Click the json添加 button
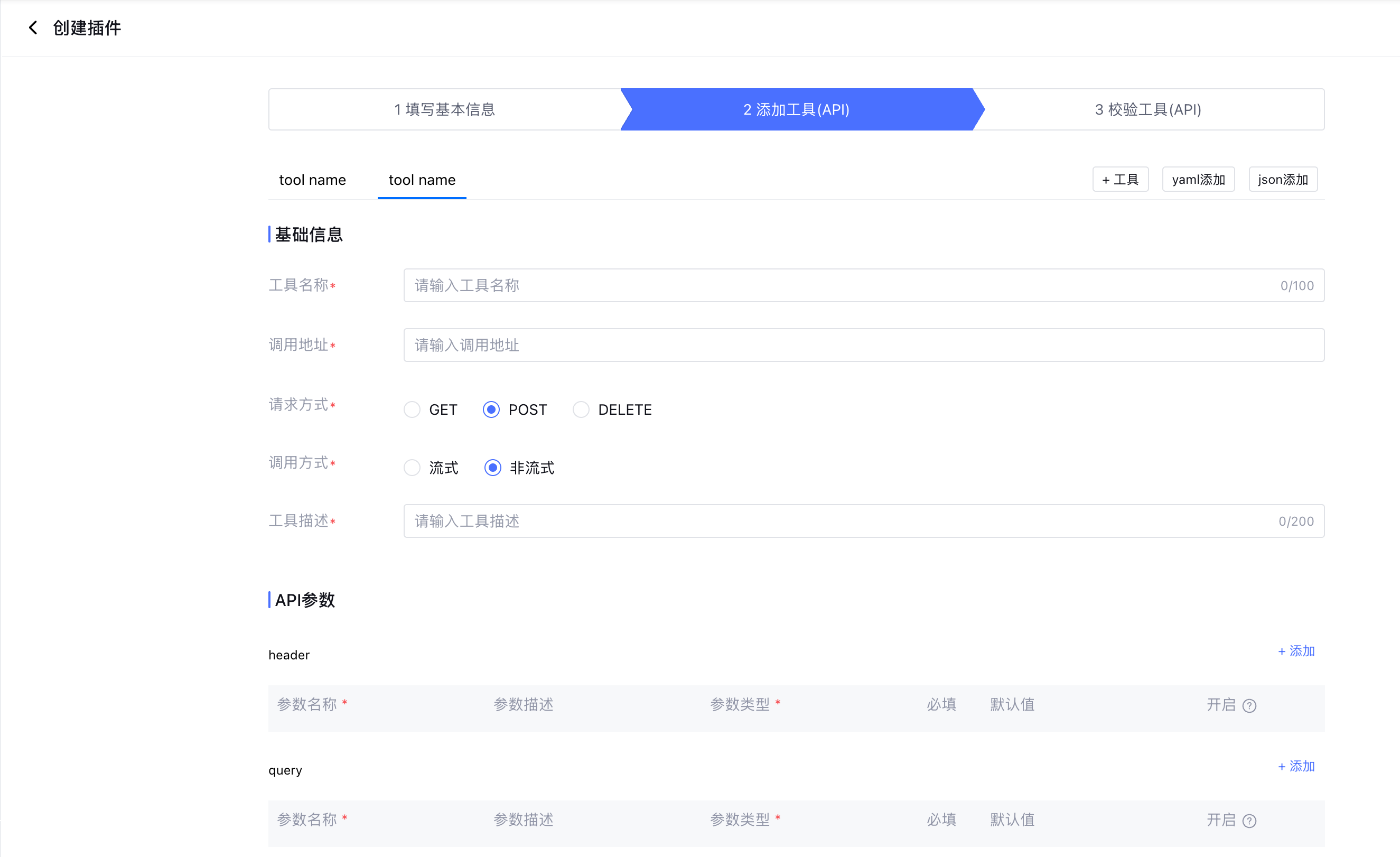 [1282, 180]
